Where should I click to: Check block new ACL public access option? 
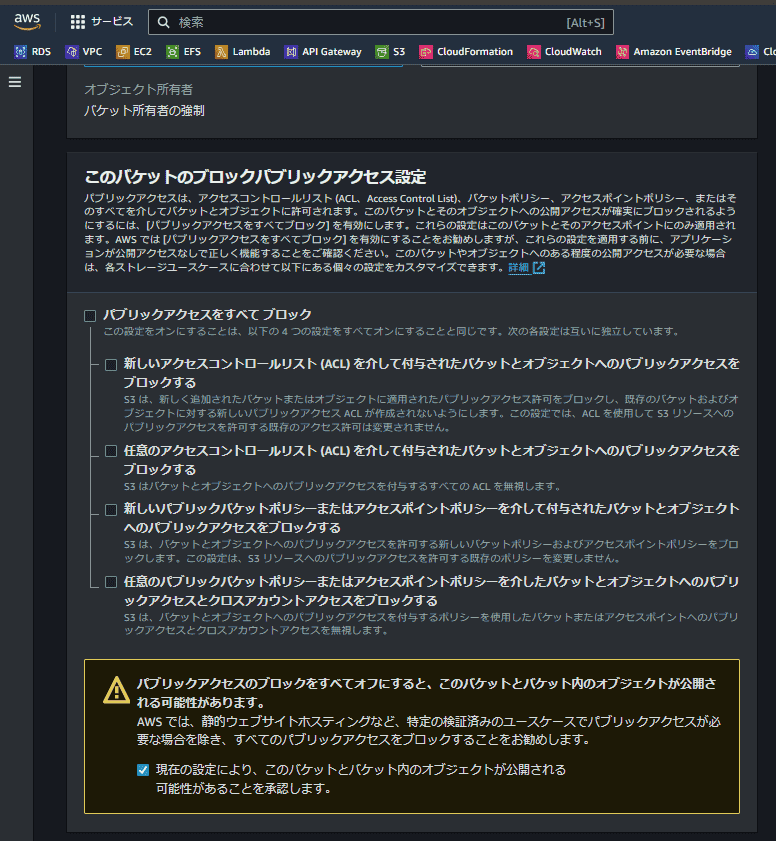coord(111,365)
